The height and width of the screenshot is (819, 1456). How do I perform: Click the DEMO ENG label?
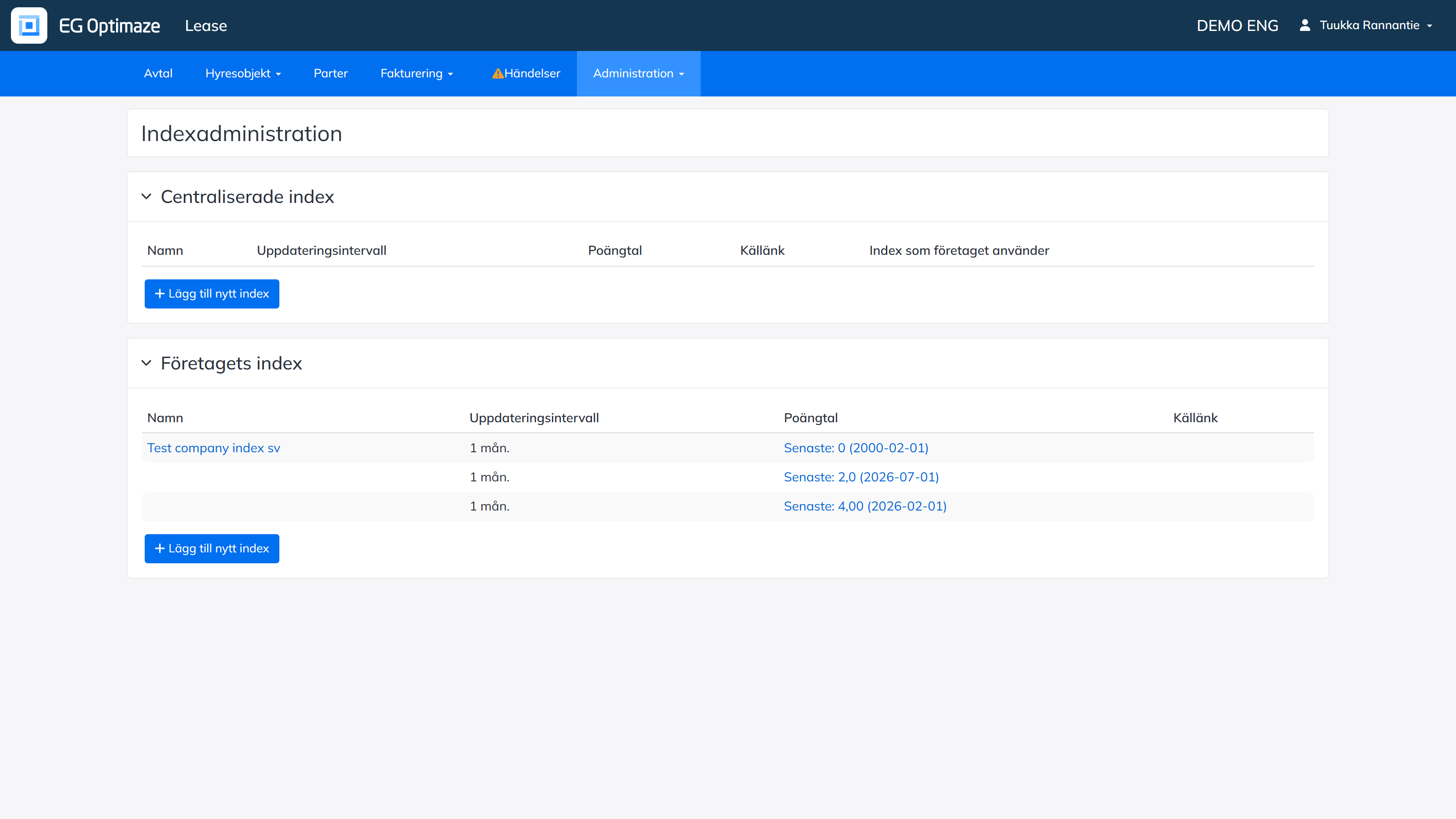(x=1237, y=26)
